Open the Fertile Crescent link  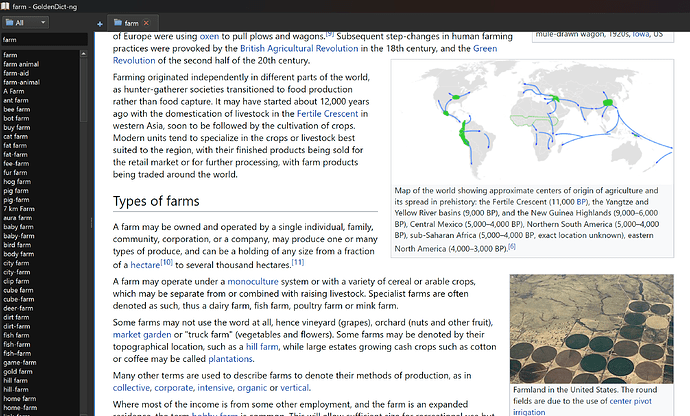click(x=330, y=114)
